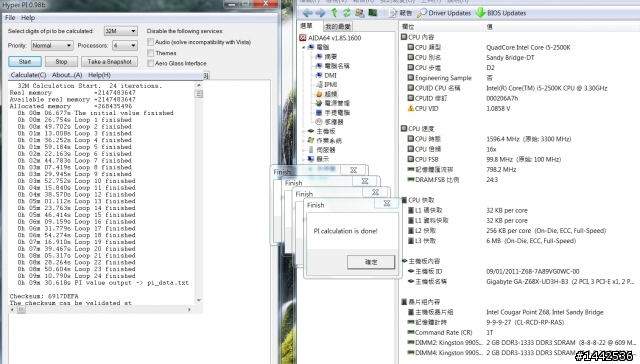Open the report tool in AIDA64 toolbar

400,13
